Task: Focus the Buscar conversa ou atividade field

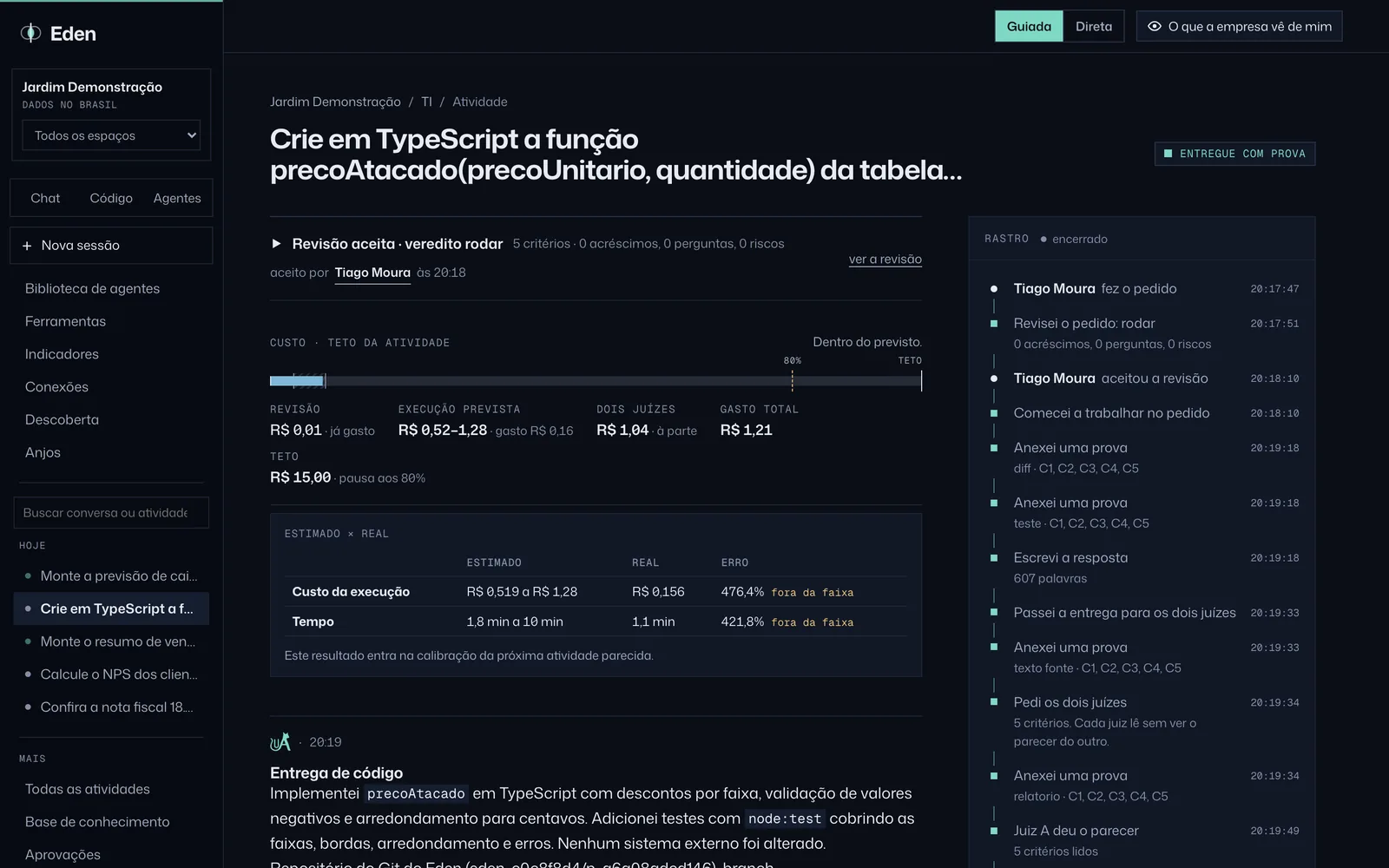Action: click(111, 513)
